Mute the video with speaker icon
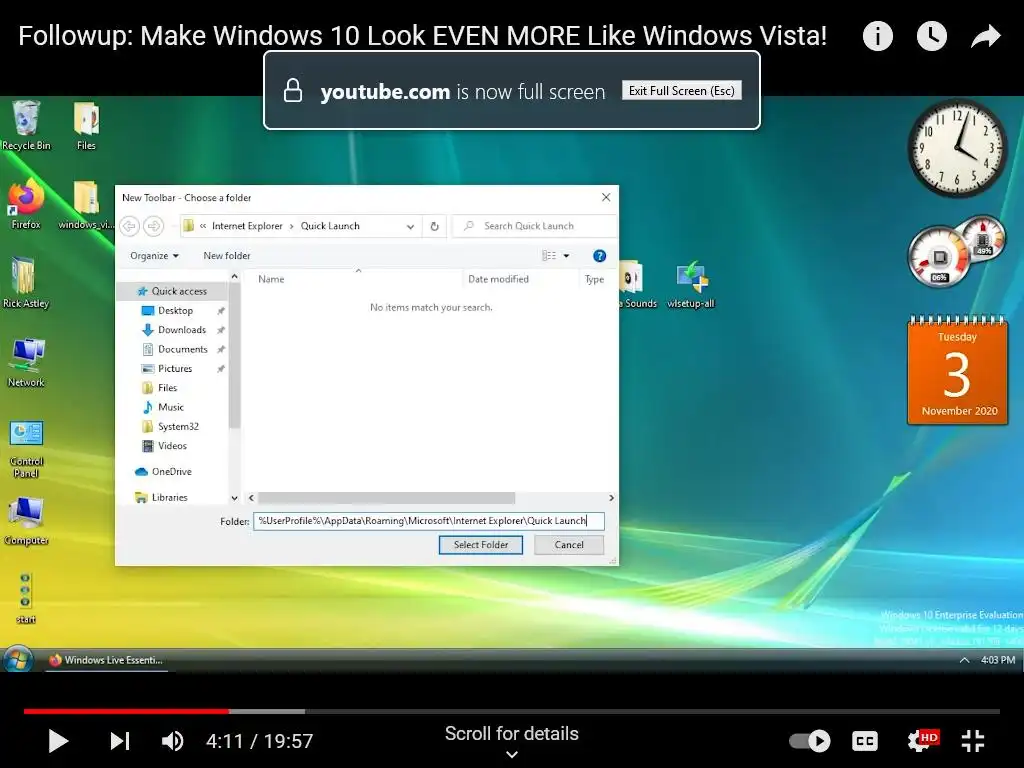 point(172,741)
